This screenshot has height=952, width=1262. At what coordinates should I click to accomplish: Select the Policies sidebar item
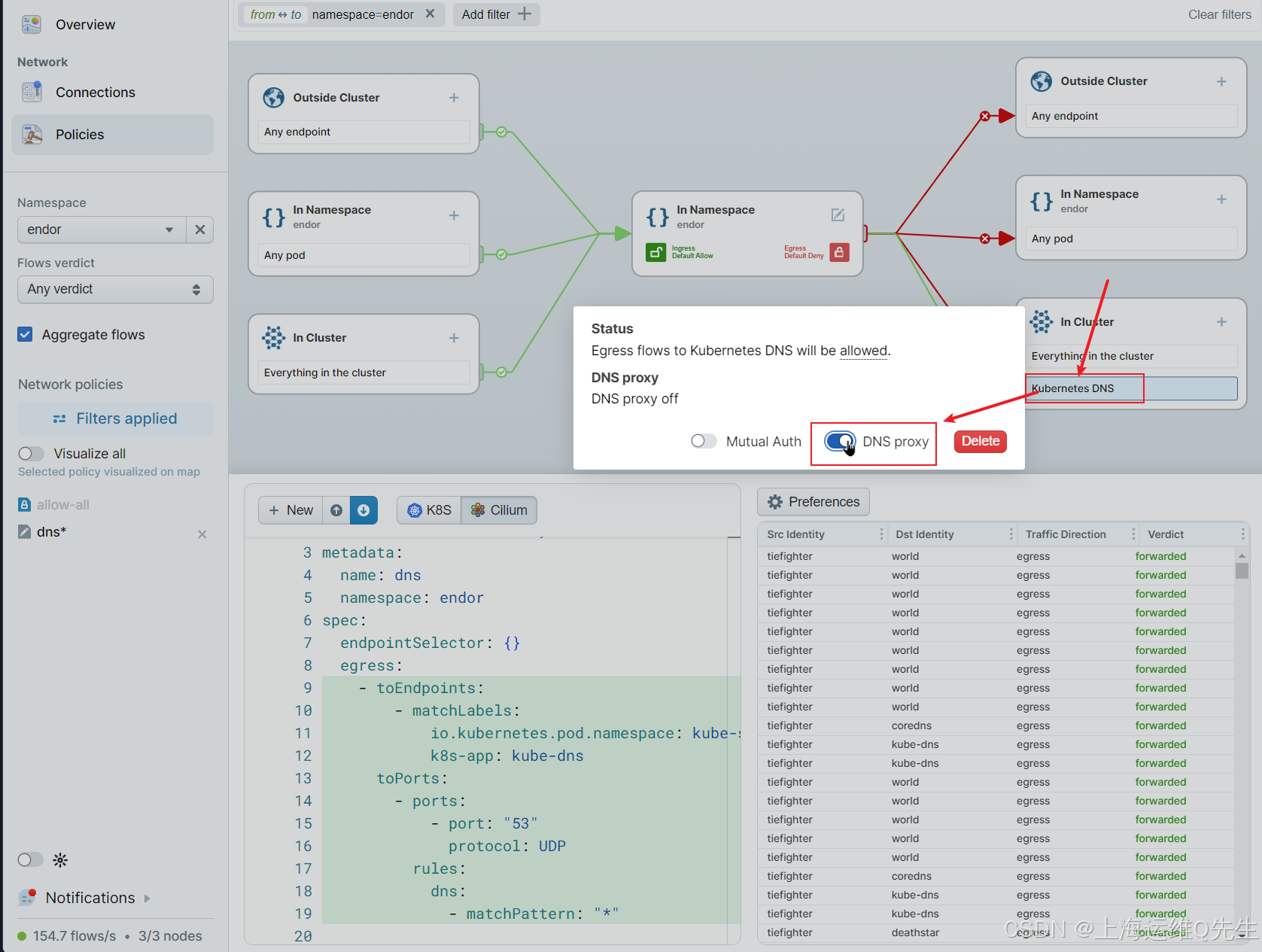click(112, 135)
